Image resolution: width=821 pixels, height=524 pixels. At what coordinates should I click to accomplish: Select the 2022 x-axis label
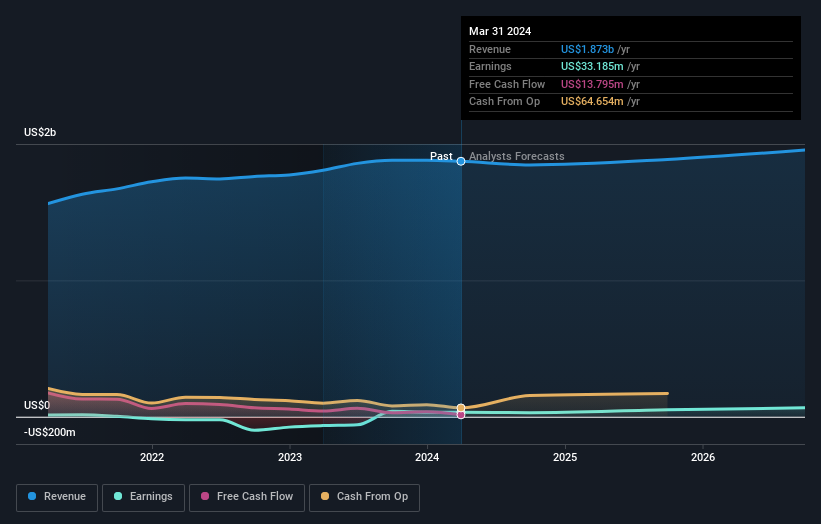tap(152, 458)
